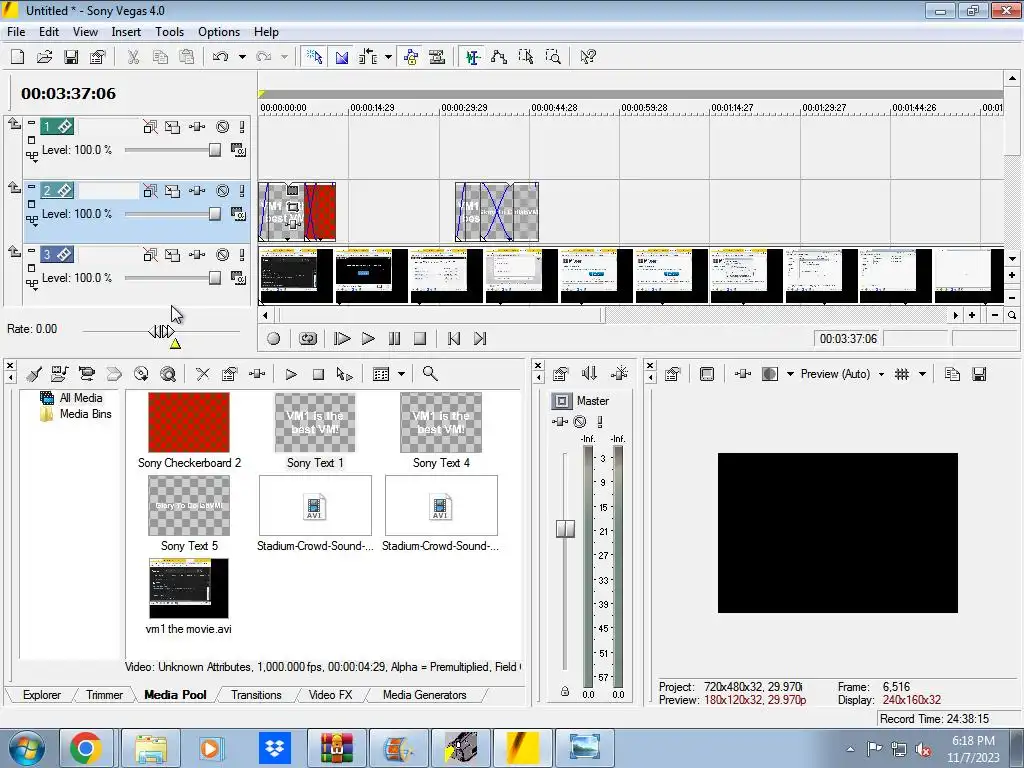
Task: Mute video track 2
Action: 223,191
